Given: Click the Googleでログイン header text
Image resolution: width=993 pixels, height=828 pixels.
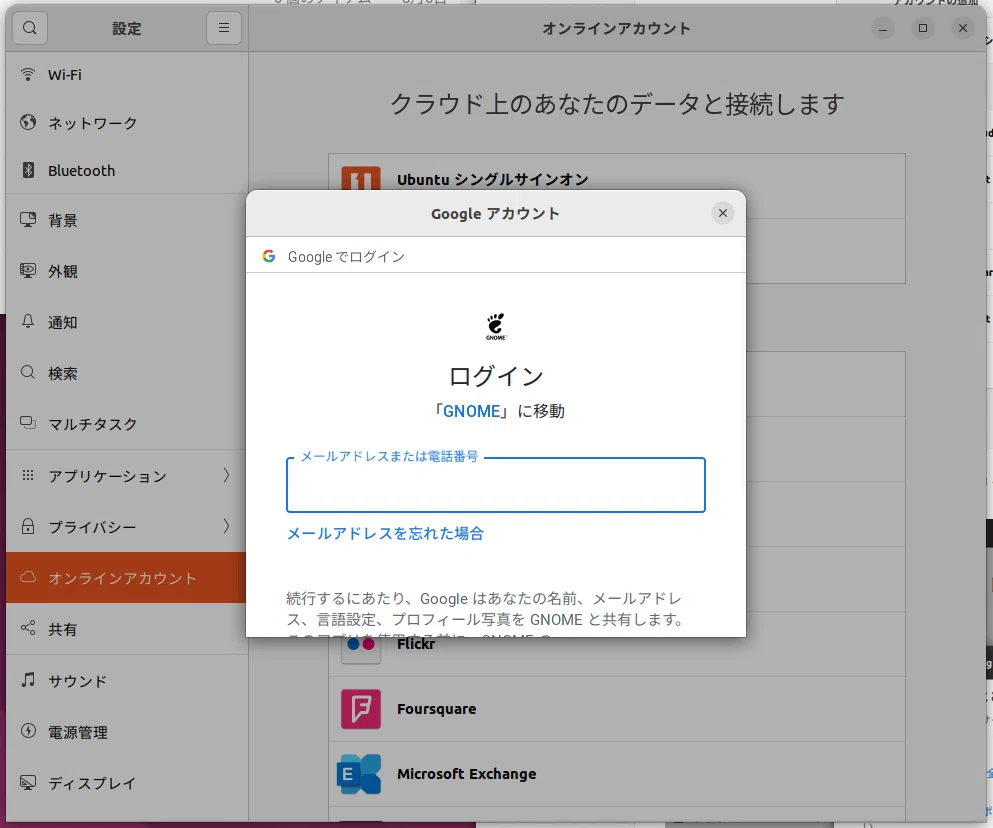Looking at the screenshot, I should click(x=346, y=257).
